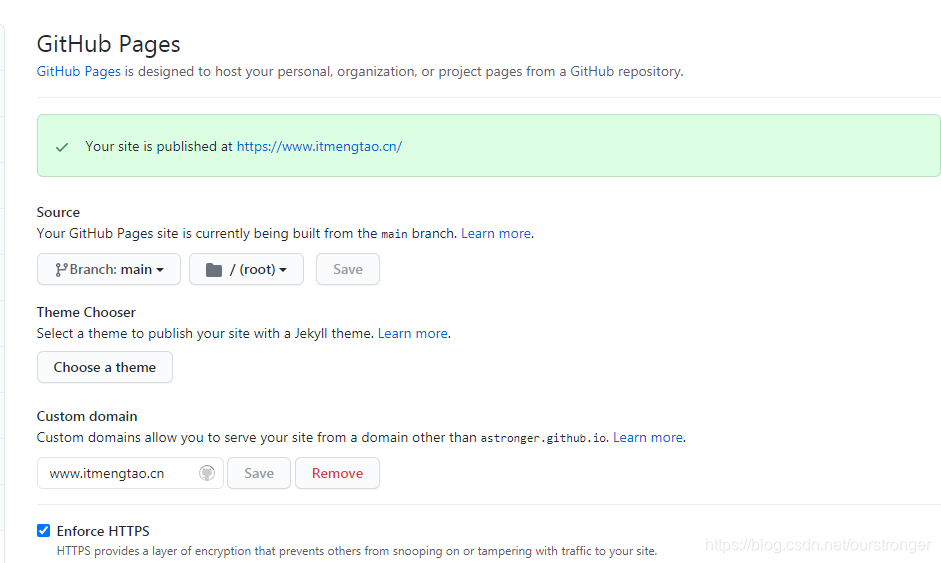
Task: Open the / (root) folder dropdown
Action: pyautogui.click(x=246, y=269)
